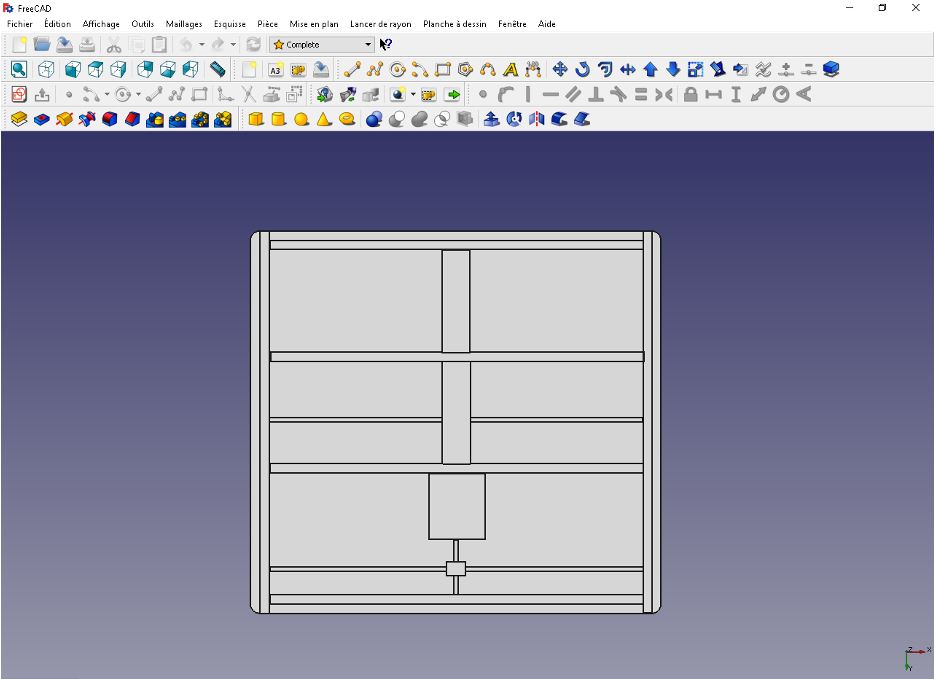
Task: Create a Part cylinder primitive
Action: [x=278, y=119]
